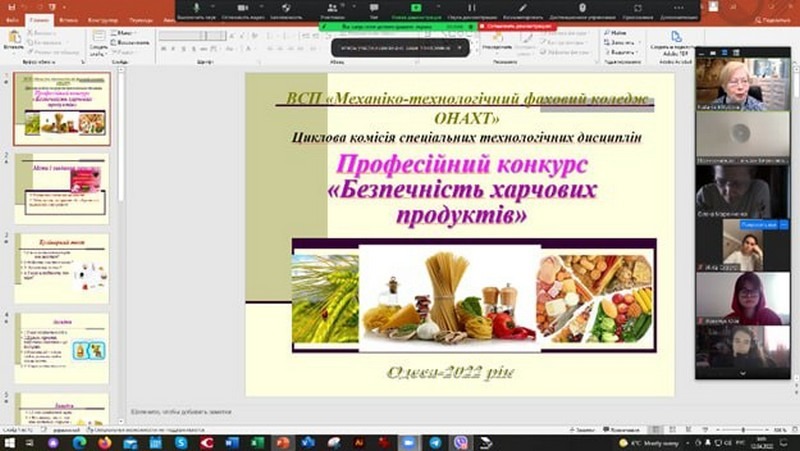
Task: Open Telegram from the taskbar
Action: [435, 443]
